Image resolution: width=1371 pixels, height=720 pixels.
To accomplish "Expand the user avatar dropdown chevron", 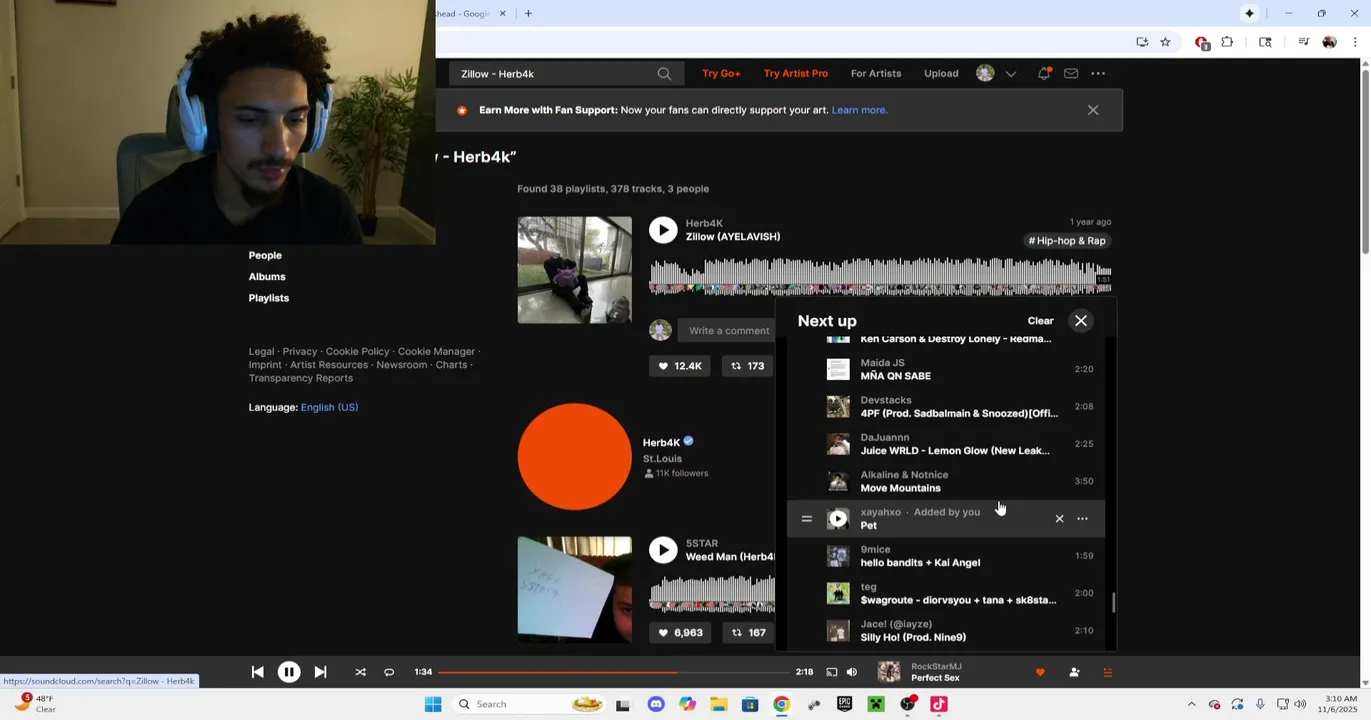I will (x=1011, y=74).
